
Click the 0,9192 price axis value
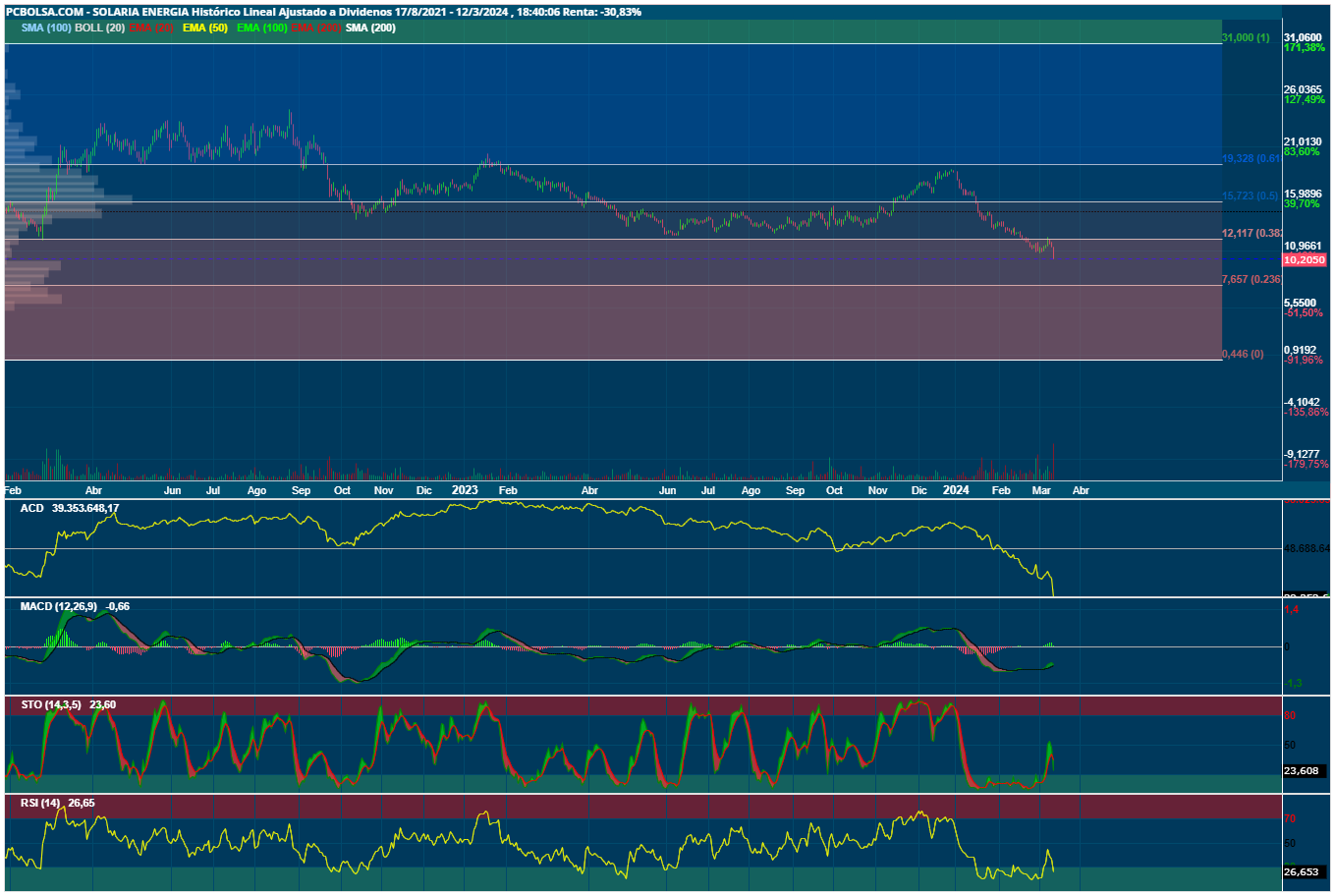pyautogui.click(x=1301, y=350)
